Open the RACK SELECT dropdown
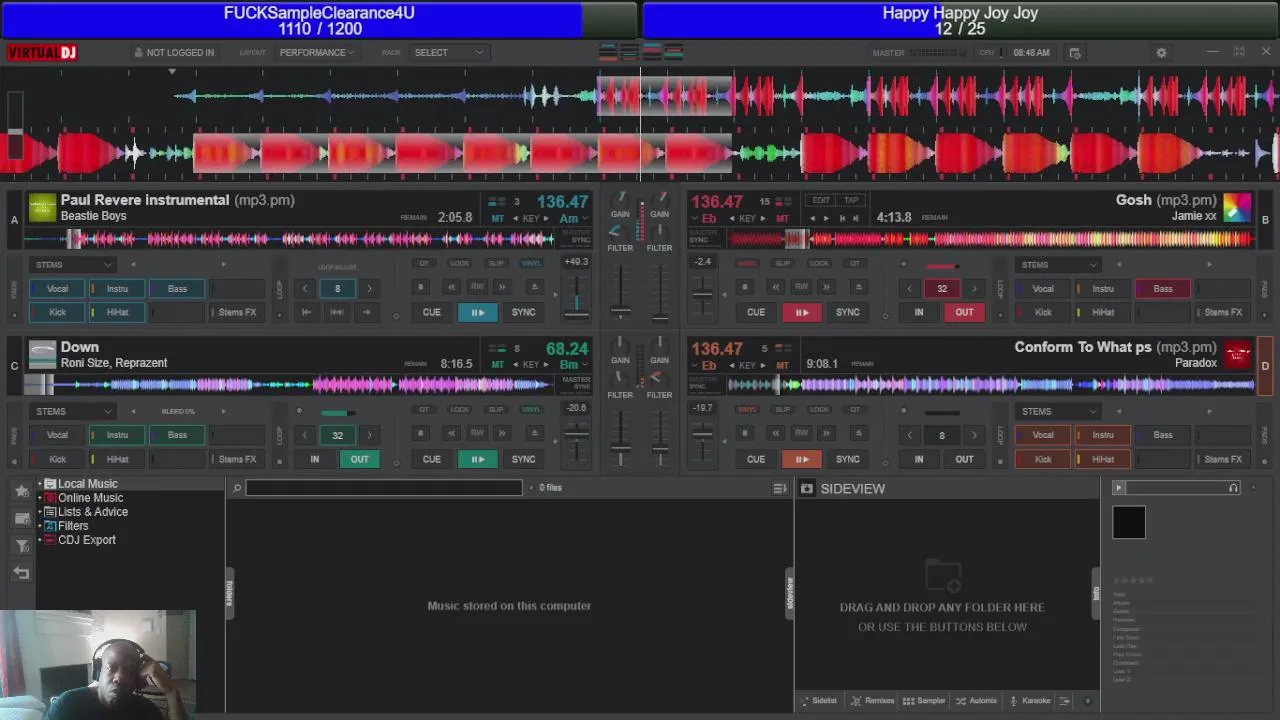This screenshot has width=1280, height=720. click(448, 52)
